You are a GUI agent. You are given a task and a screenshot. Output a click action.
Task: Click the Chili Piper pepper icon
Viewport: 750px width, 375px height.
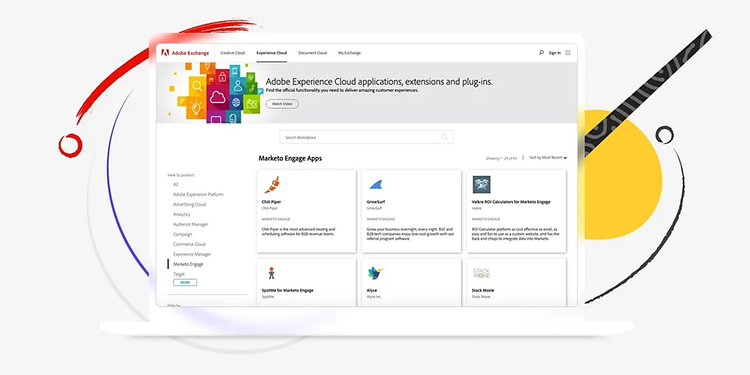272,185
